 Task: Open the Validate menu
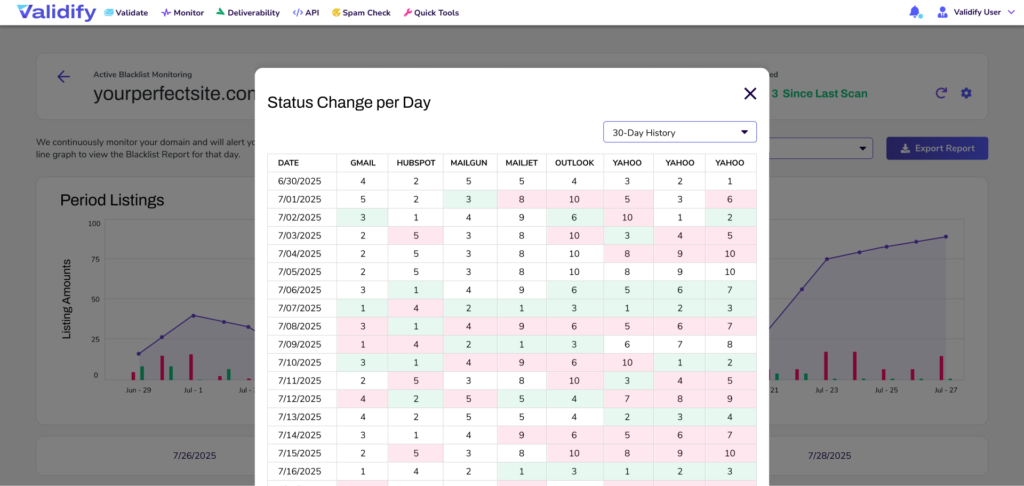126,13
